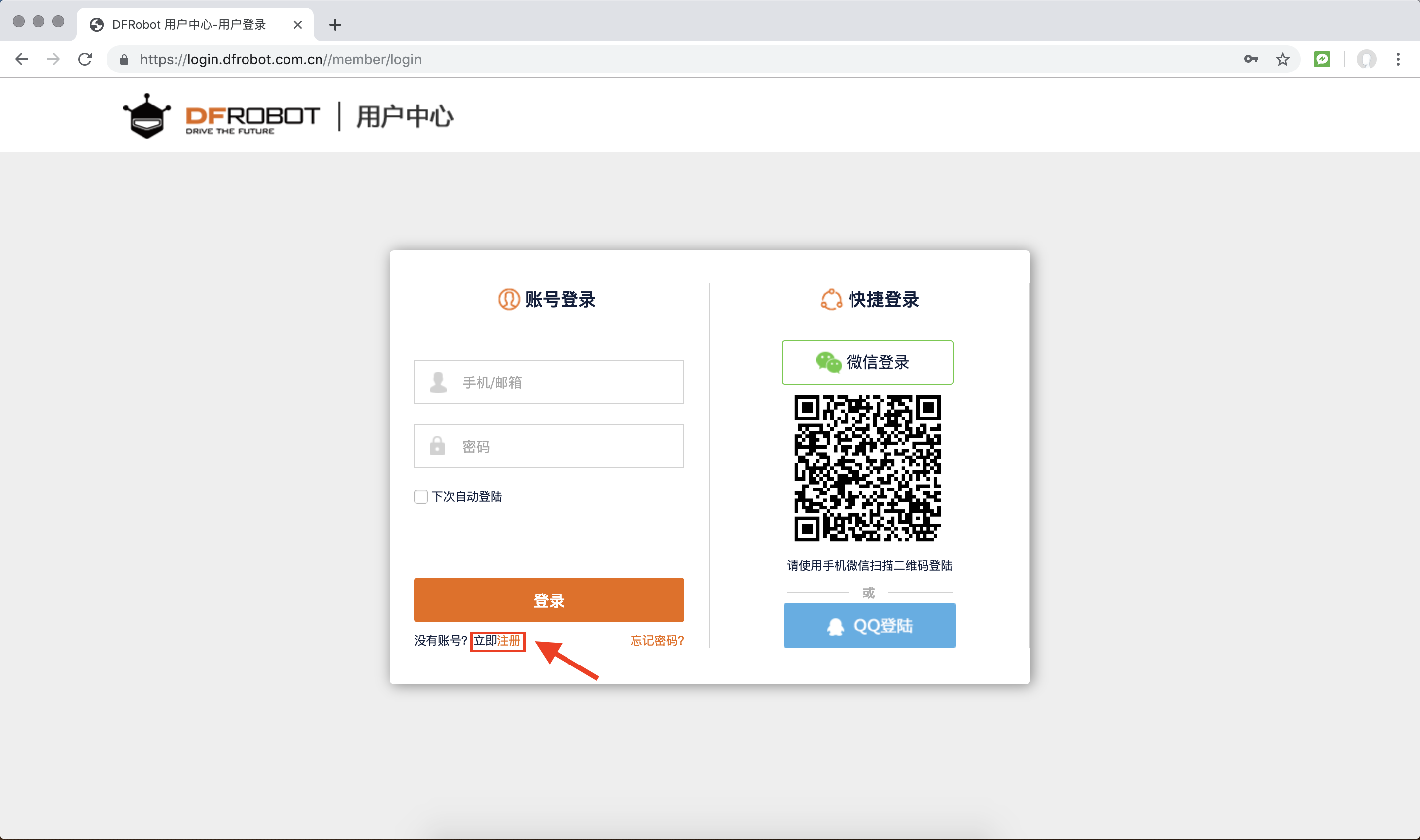Open the 忘记密码? link

point(657,641)
